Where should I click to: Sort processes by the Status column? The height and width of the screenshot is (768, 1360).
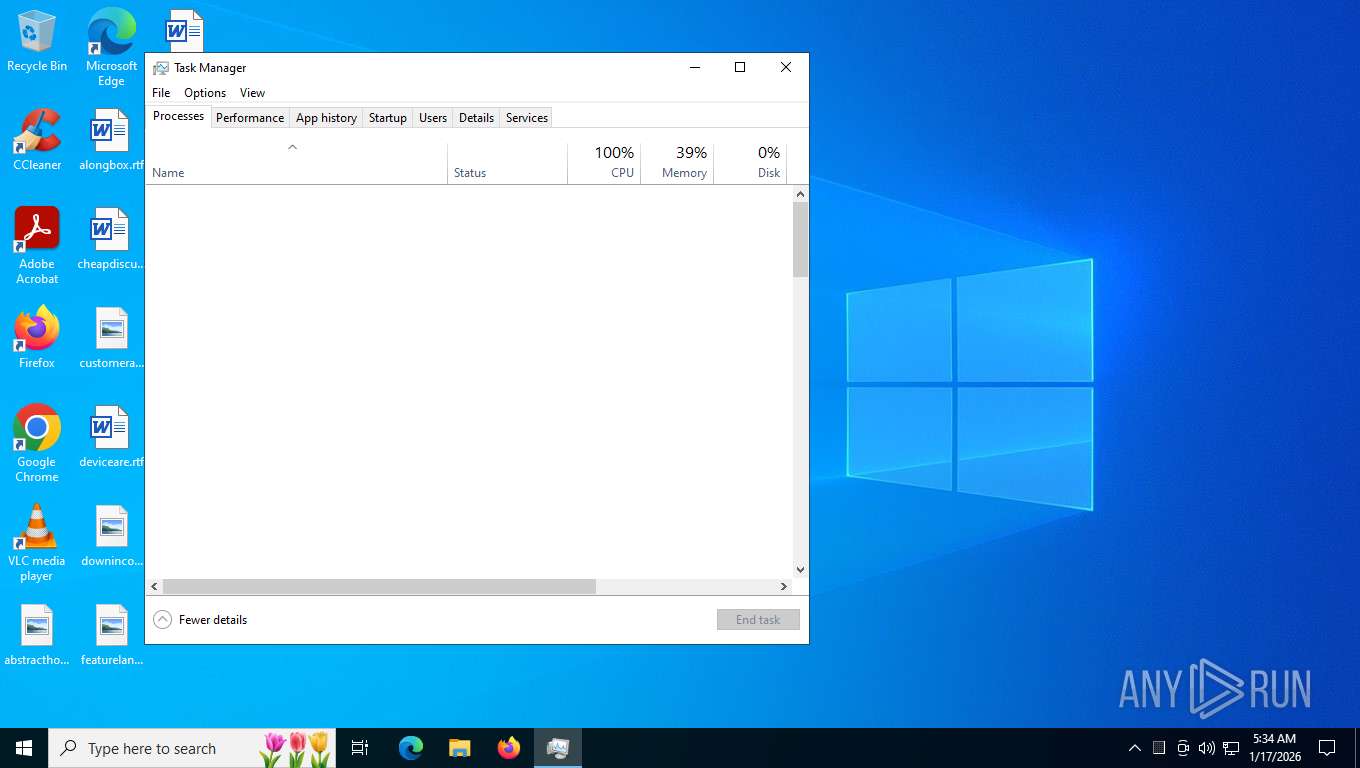point(508,164)
